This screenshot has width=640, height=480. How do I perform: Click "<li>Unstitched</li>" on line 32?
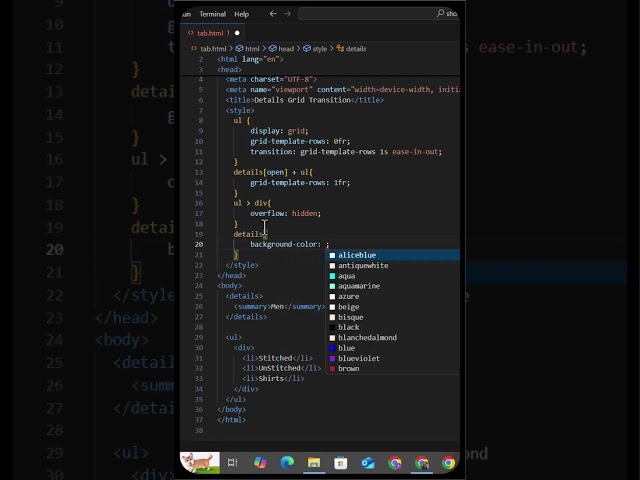coord(281,368)
